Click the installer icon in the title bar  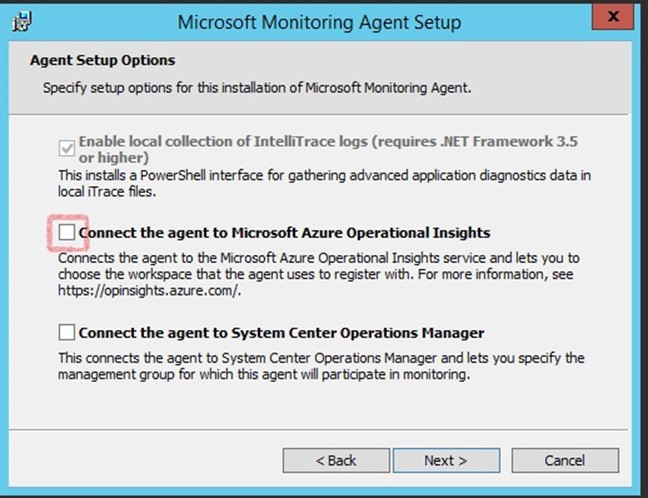click(x=21, y=21)
